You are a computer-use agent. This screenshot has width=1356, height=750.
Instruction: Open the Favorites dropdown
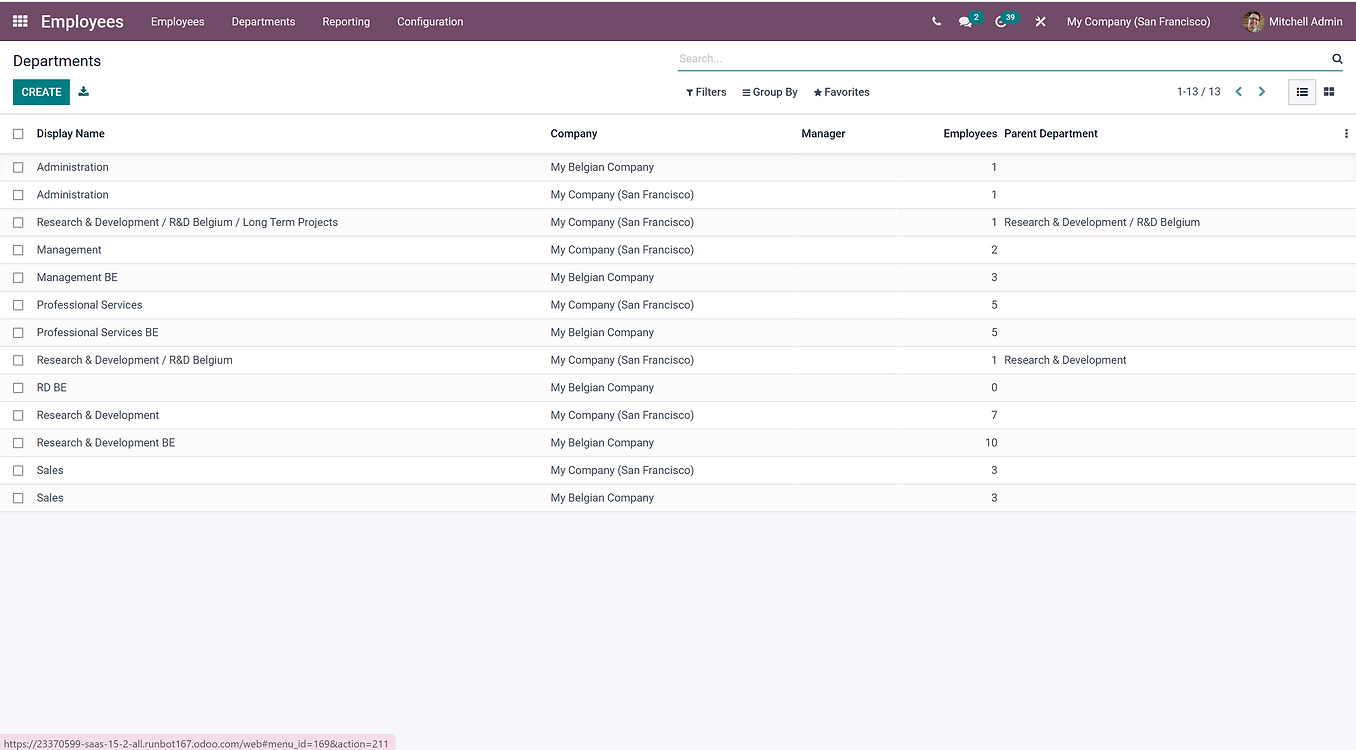[841, 91]
